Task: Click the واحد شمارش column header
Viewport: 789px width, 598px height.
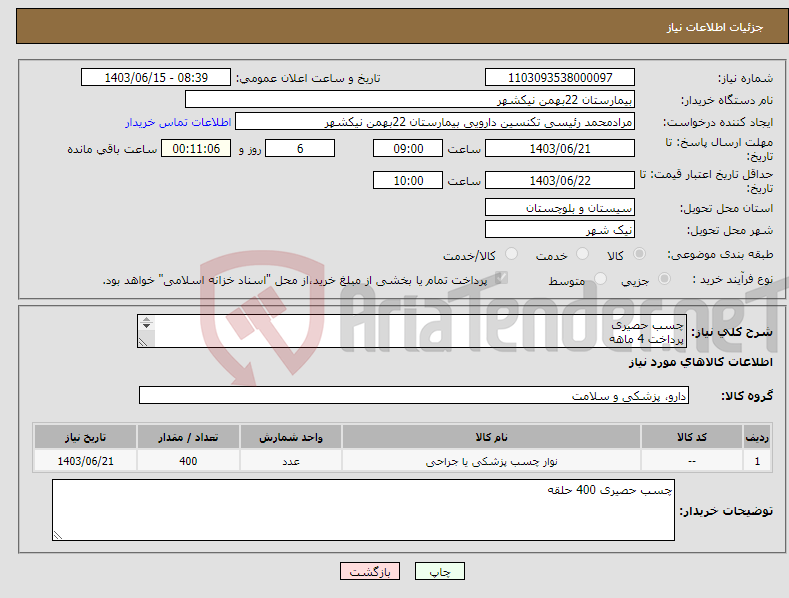Action: 291,437
